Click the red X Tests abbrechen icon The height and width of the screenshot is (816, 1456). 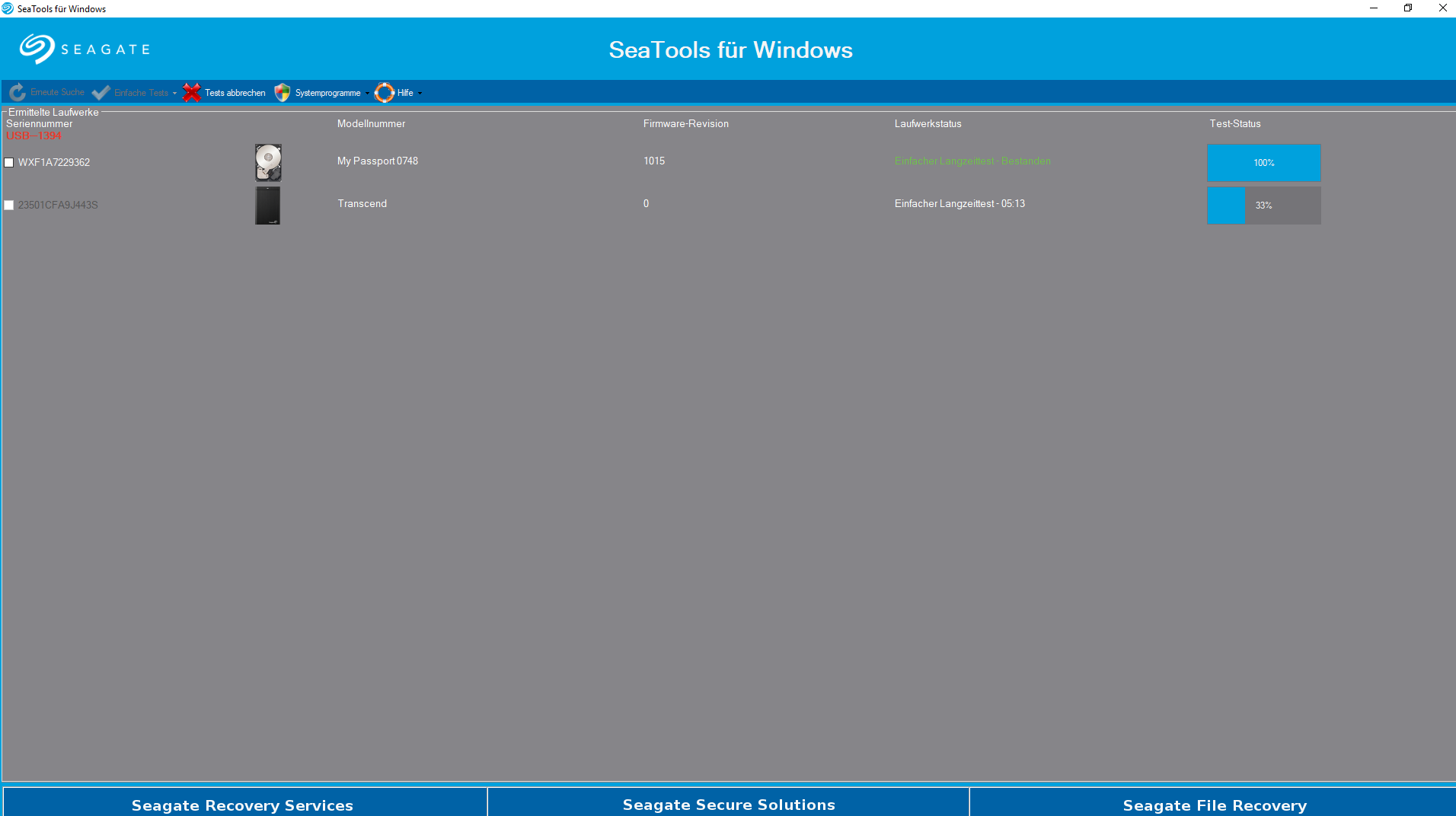192,93
